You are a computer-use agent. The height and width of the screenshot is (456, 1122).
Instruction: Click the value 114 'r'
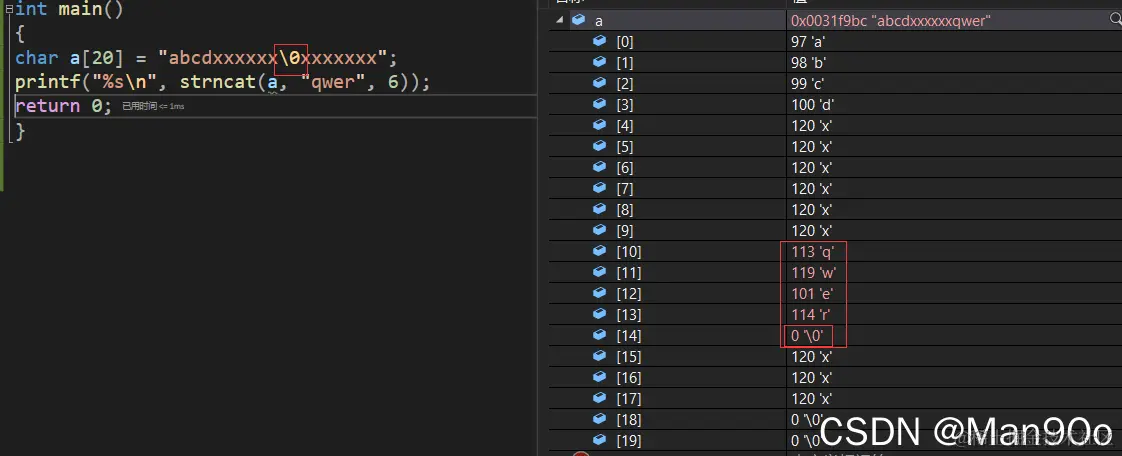(x=811, y=315)
